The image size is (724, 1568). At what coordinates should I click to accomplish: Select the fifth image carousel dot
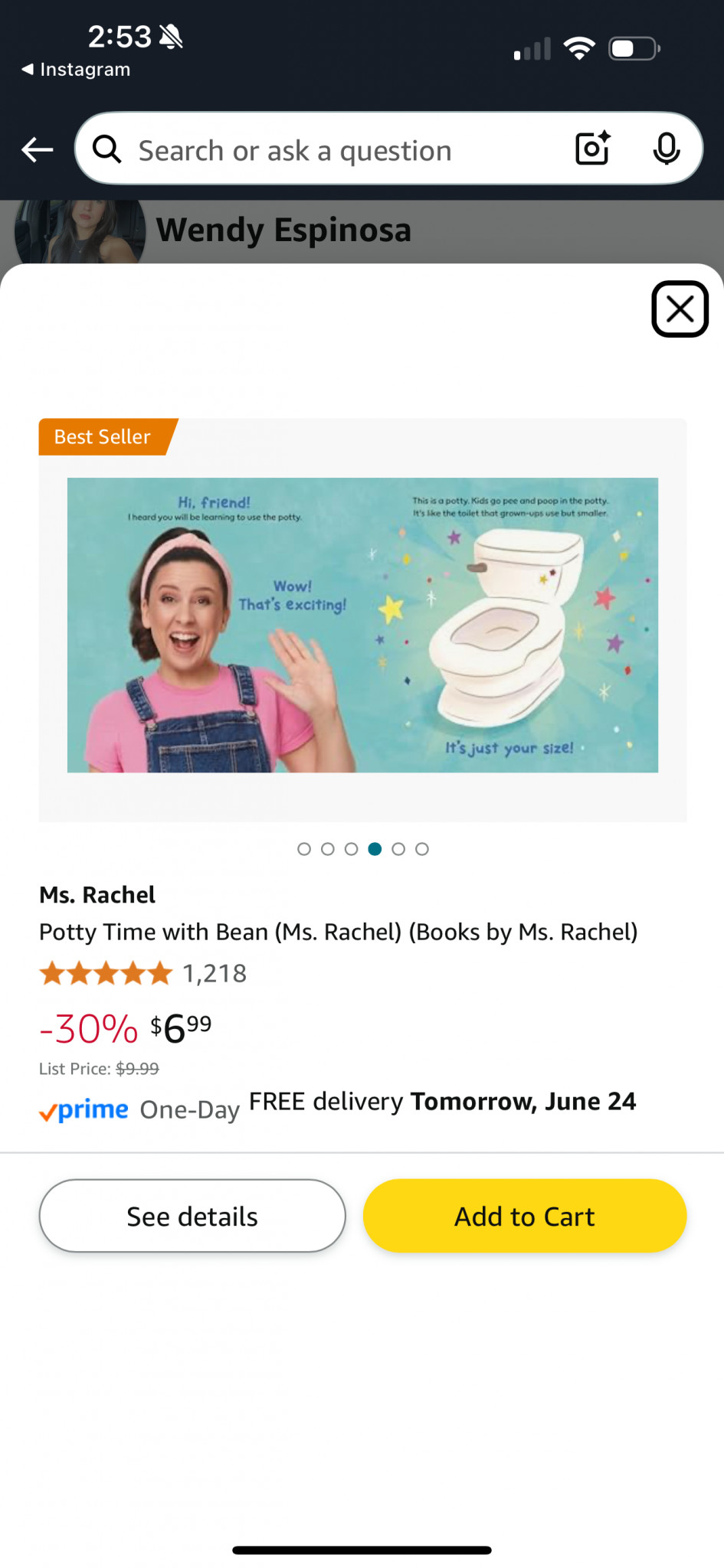click(x=398, y=849)
